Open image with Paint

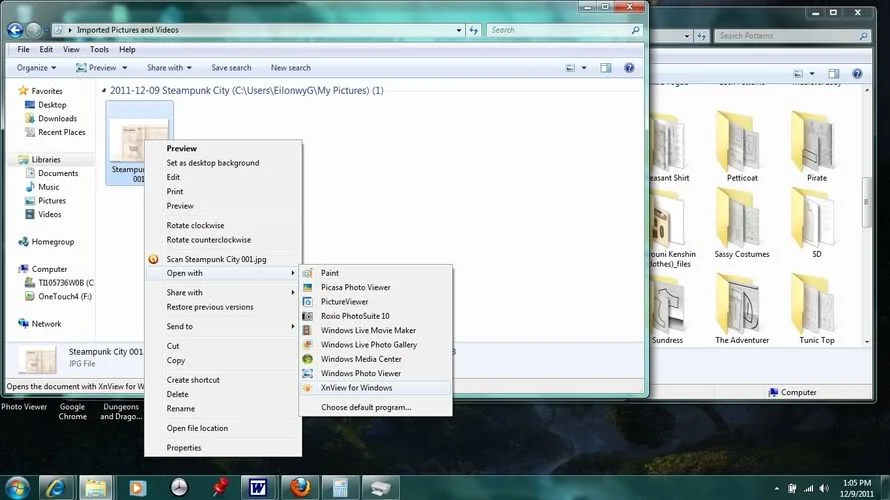point(376,273)
